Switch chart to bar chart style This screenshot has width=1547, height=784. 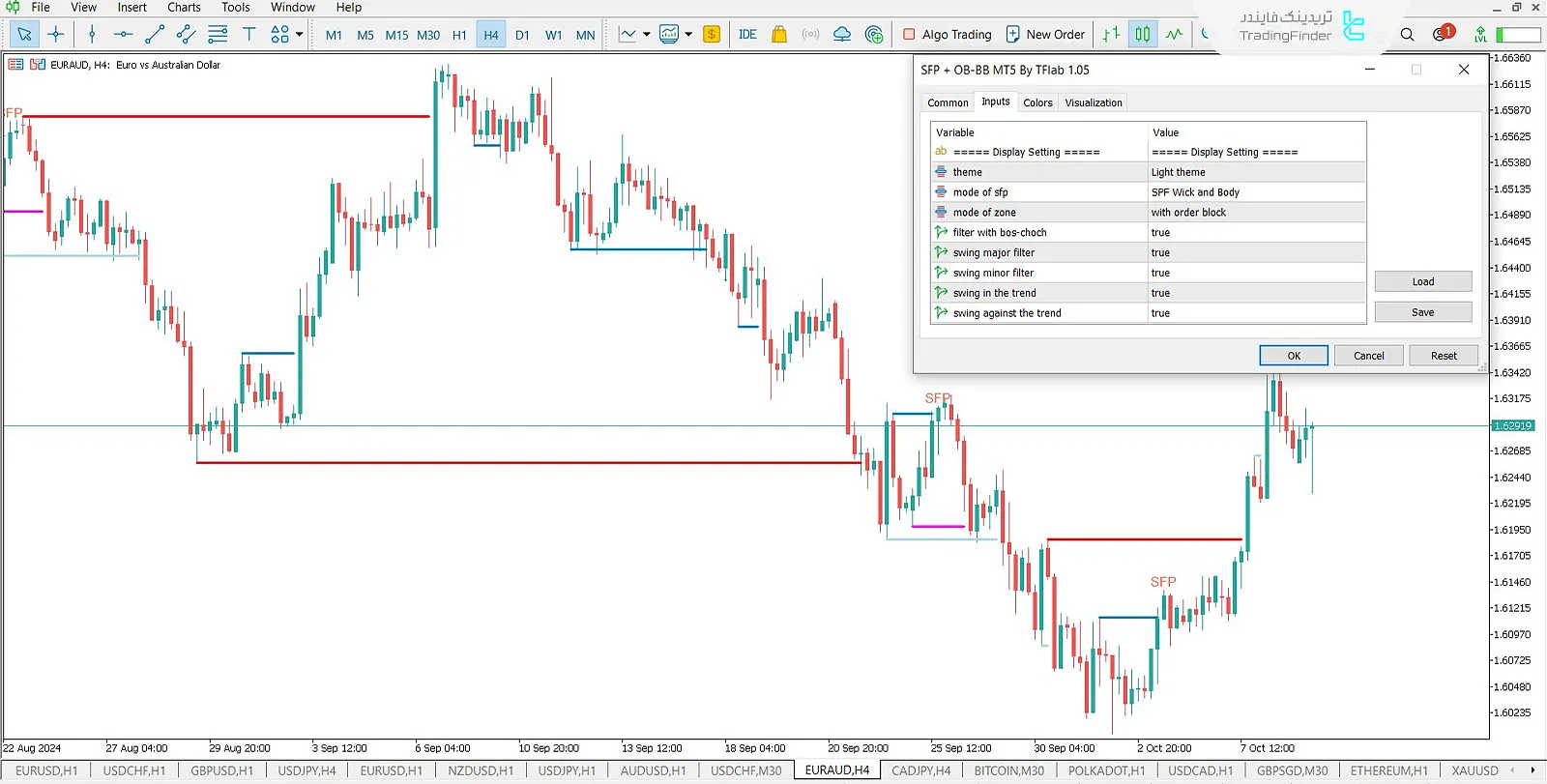pyautogui.click(x=1111, y=35)
